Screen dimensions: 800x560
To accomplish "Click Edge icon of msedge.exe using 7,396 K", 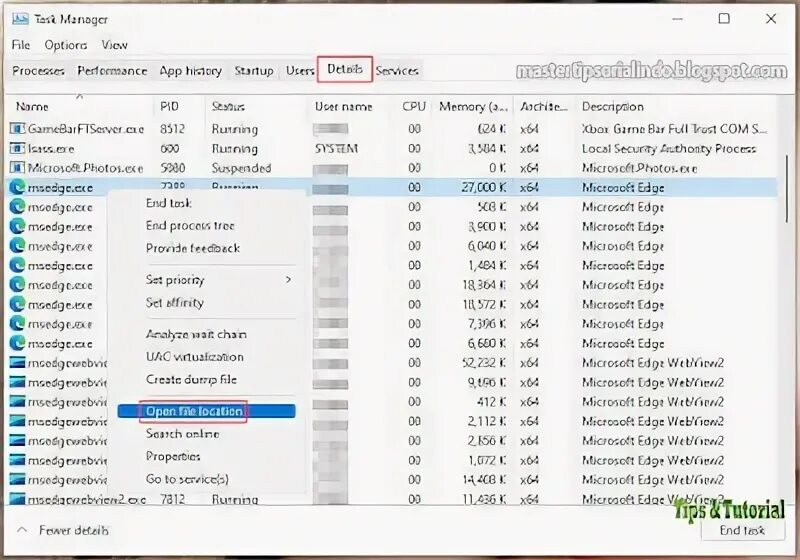I will coord(17,324).
